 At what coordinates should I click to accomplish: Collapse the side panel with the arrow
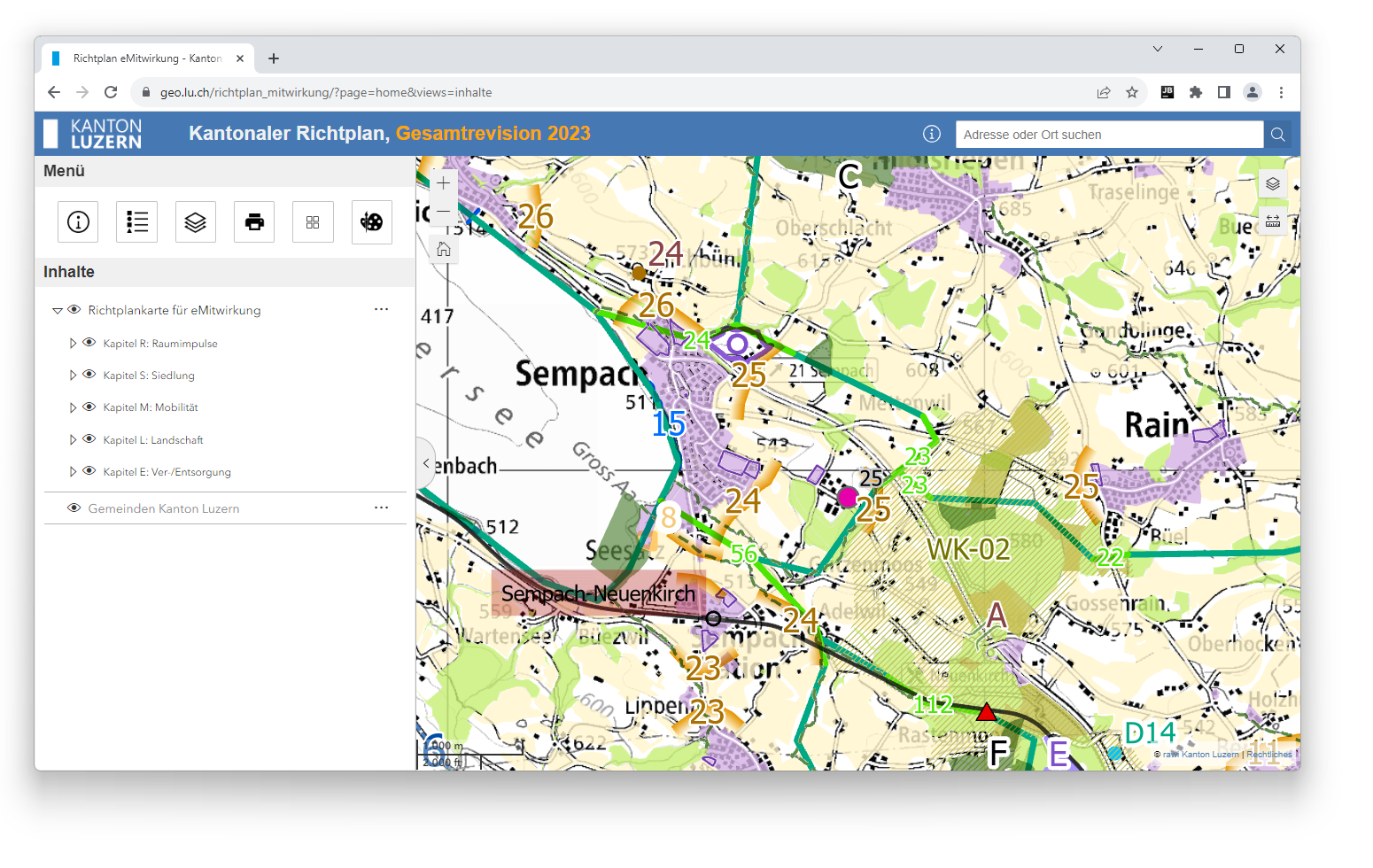[426, 463]
